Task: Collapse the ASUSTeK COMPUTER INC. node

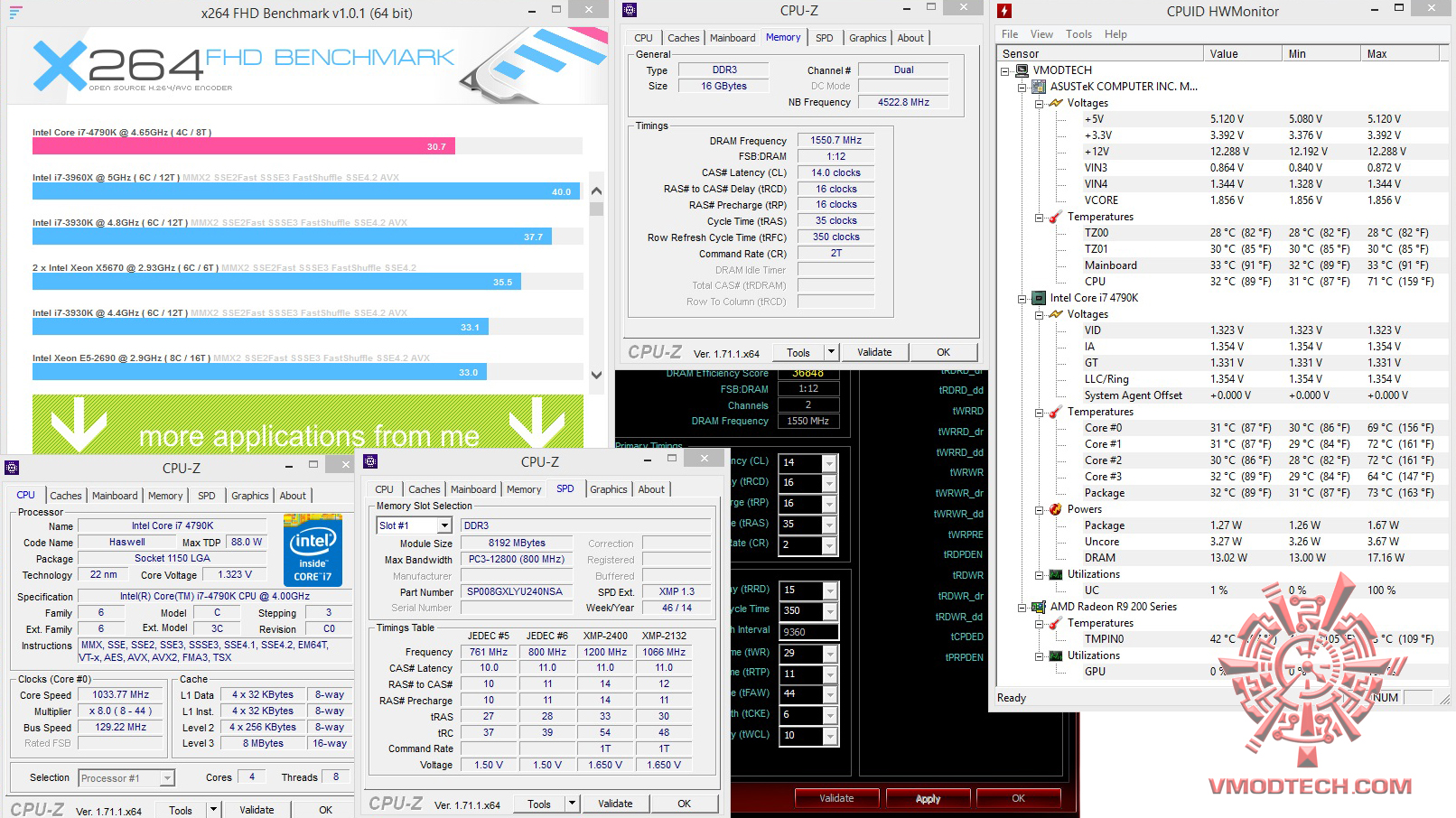Action: coord(1022,87)
